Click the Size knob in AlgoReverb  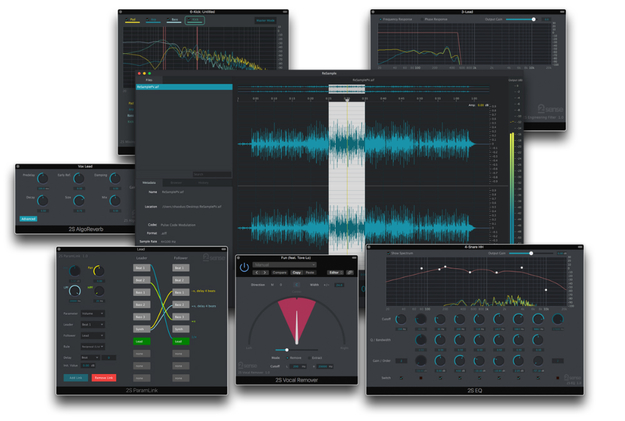tap(79, 201)
